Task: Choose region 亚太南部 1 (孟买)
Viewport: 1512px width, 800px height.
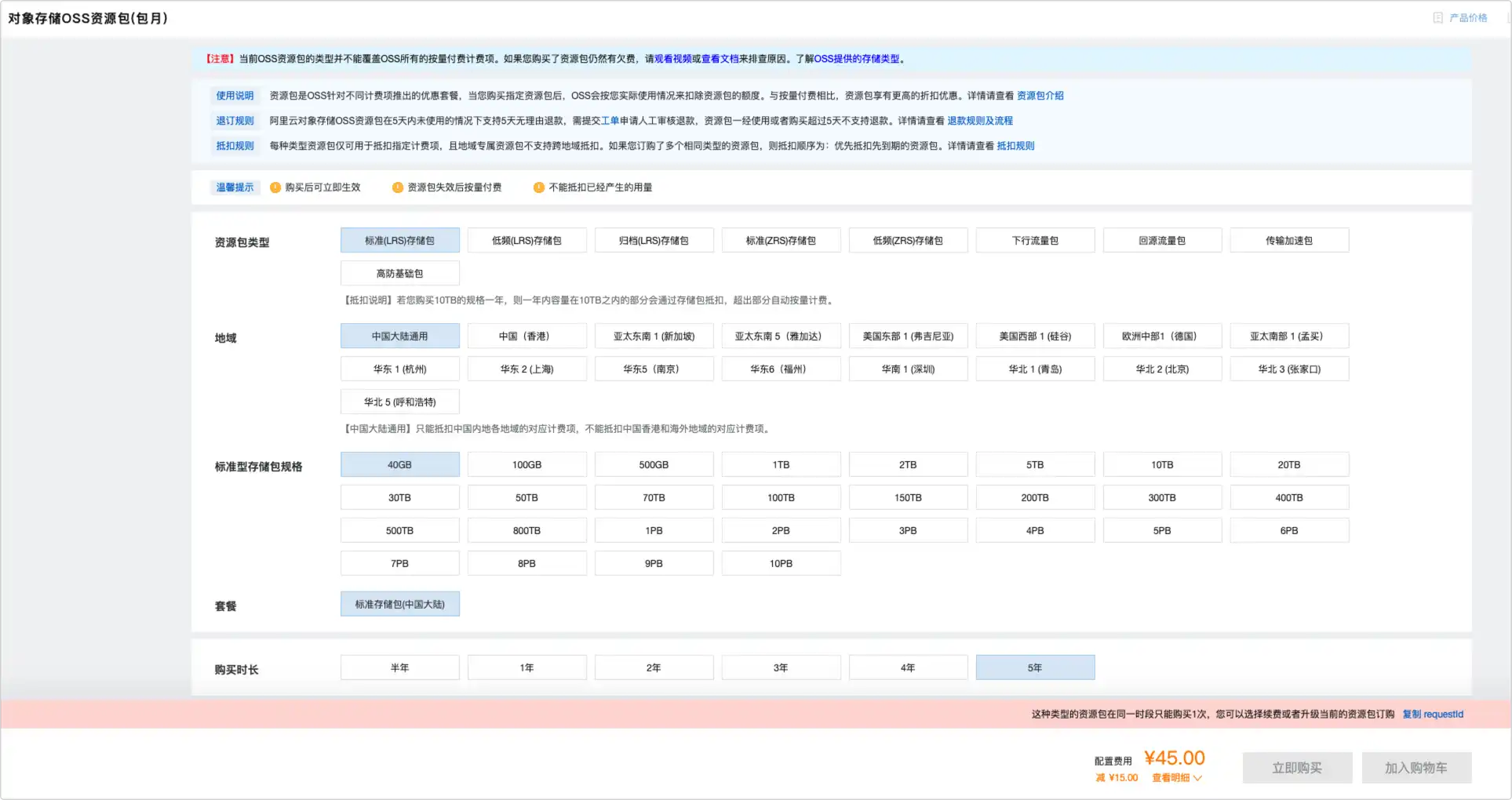Action: coord(1290,336)
